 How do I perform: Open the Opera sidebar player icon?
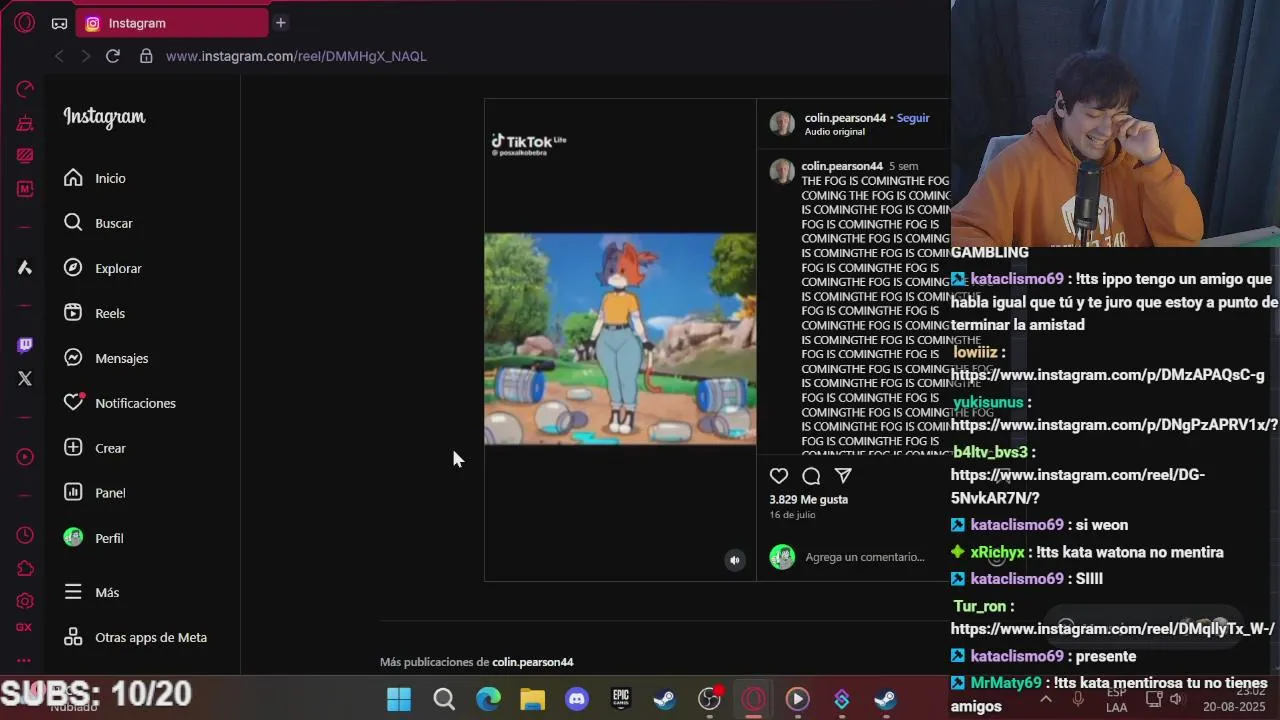(25, 457)
